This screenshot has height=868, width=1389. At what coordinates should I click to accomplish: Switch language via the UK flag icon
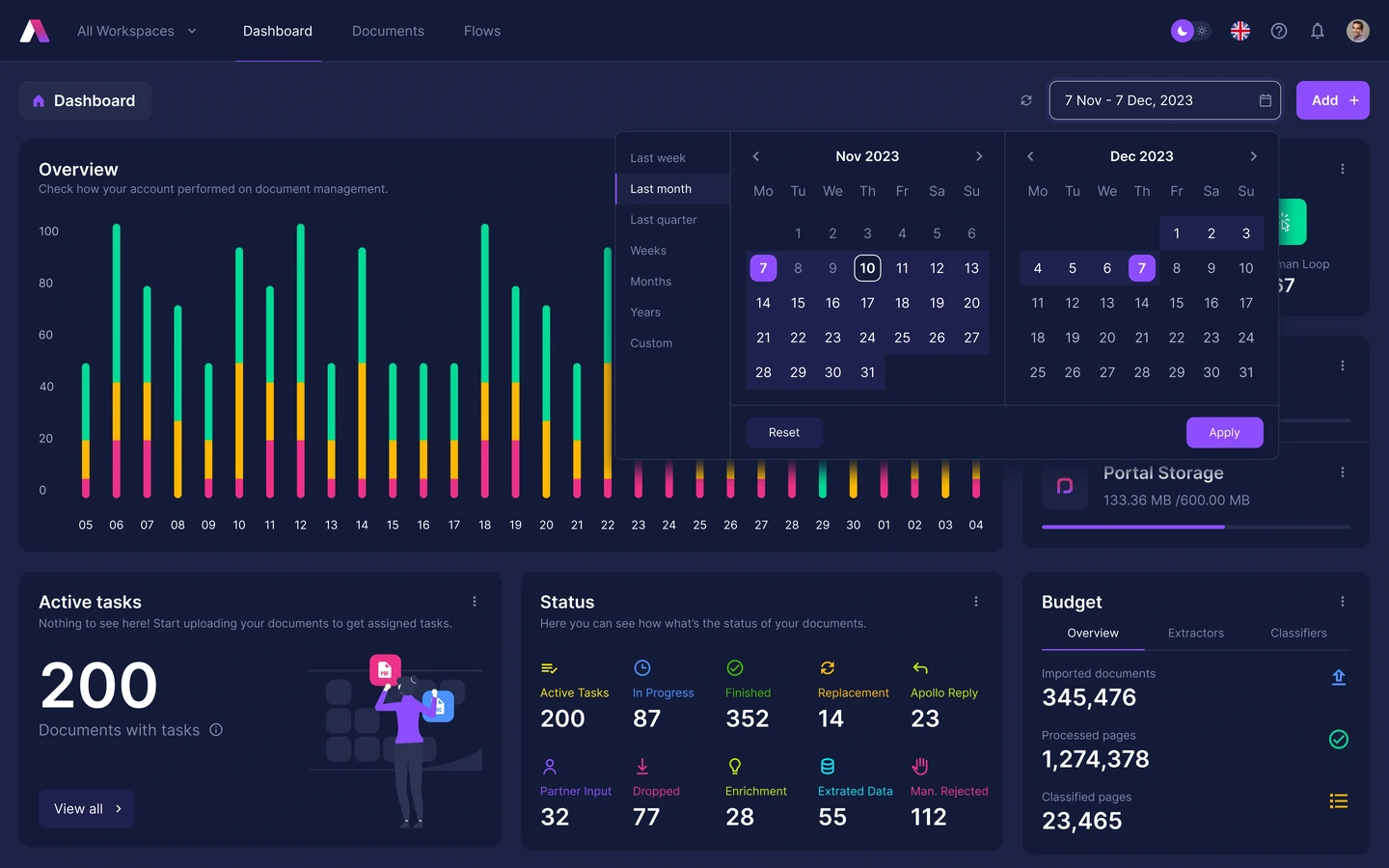(x=1240, y=31)
